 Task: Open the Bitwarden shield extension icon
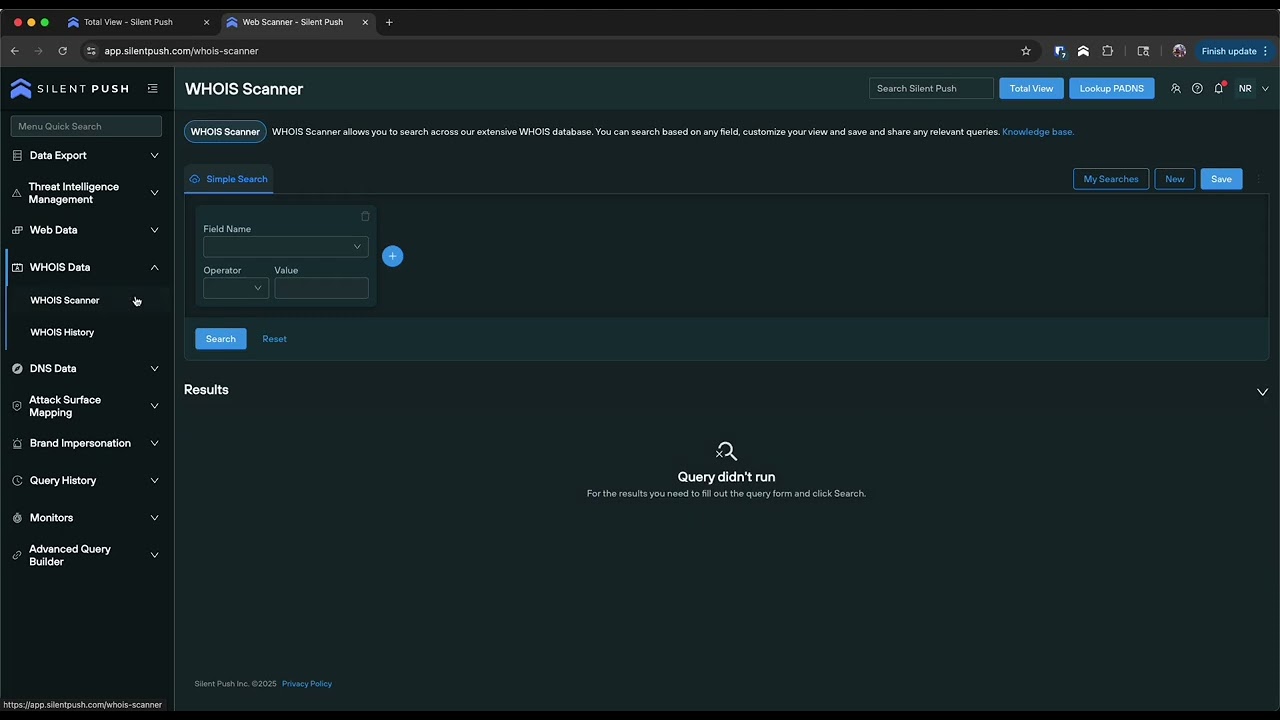1060,51
